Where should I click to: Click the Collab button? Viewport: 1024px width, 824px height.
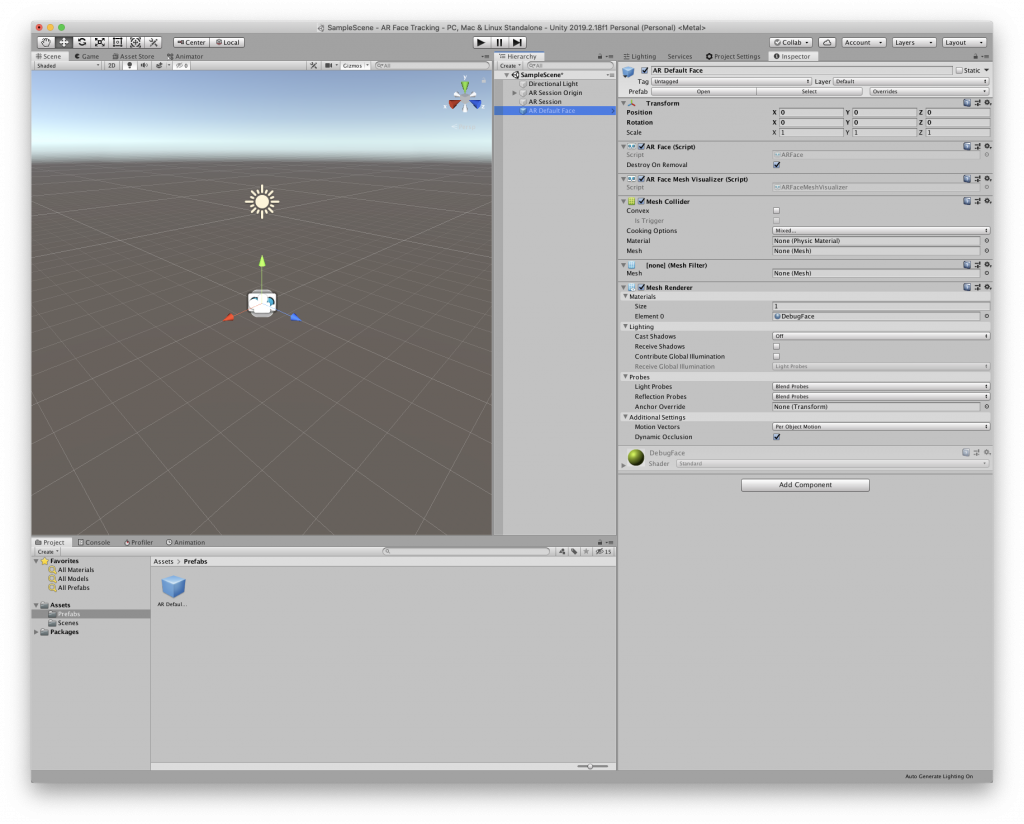(792, 42)
